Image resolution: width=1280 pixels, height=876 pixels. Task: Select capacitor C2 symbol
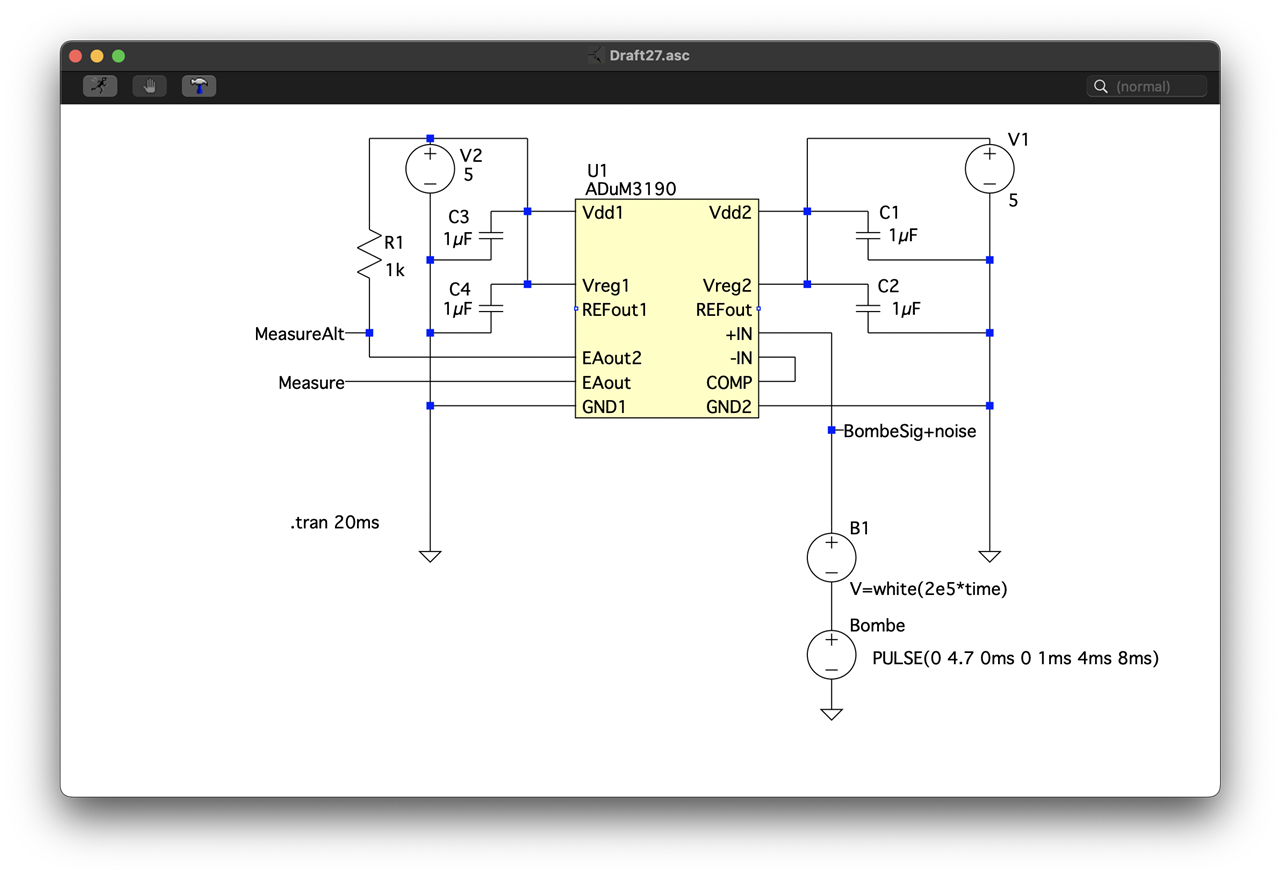pos(868,309)
